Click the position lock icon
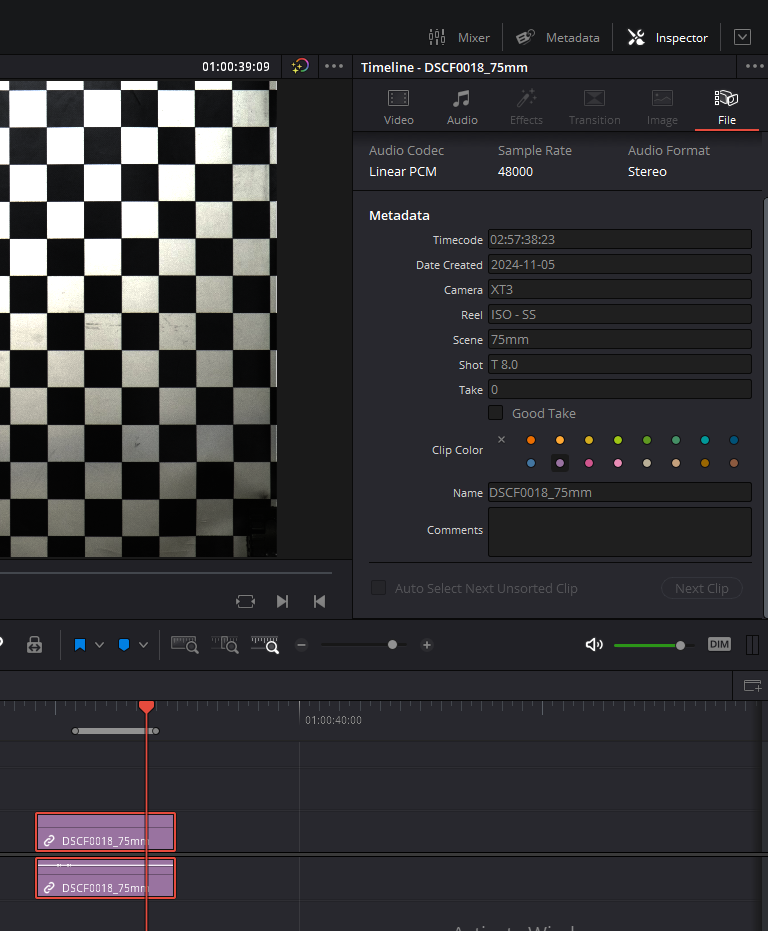The width and height of the screenshot is (768, 931). point(34,645)
